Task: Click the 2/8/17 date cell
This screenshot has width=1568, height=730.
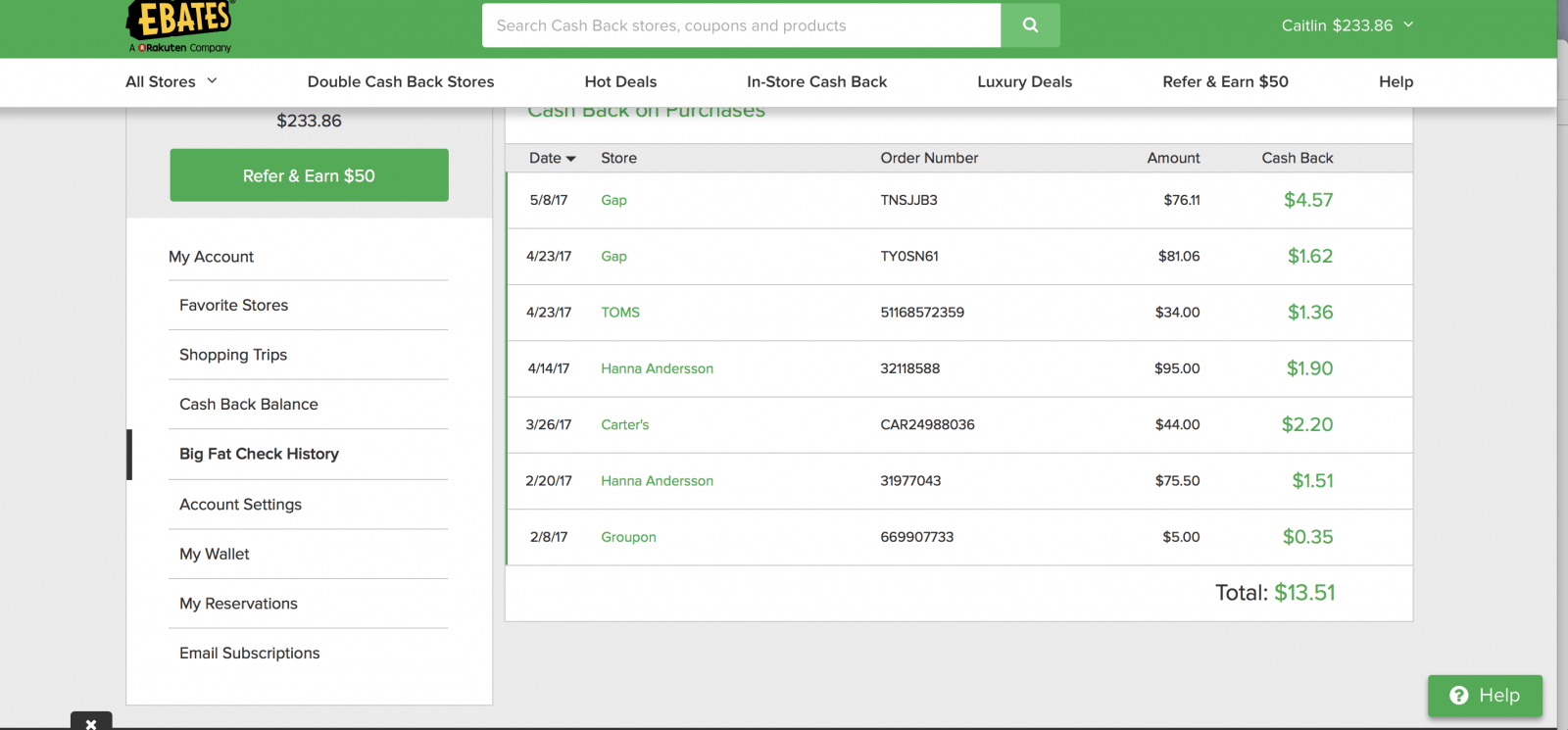Action: 548,537
